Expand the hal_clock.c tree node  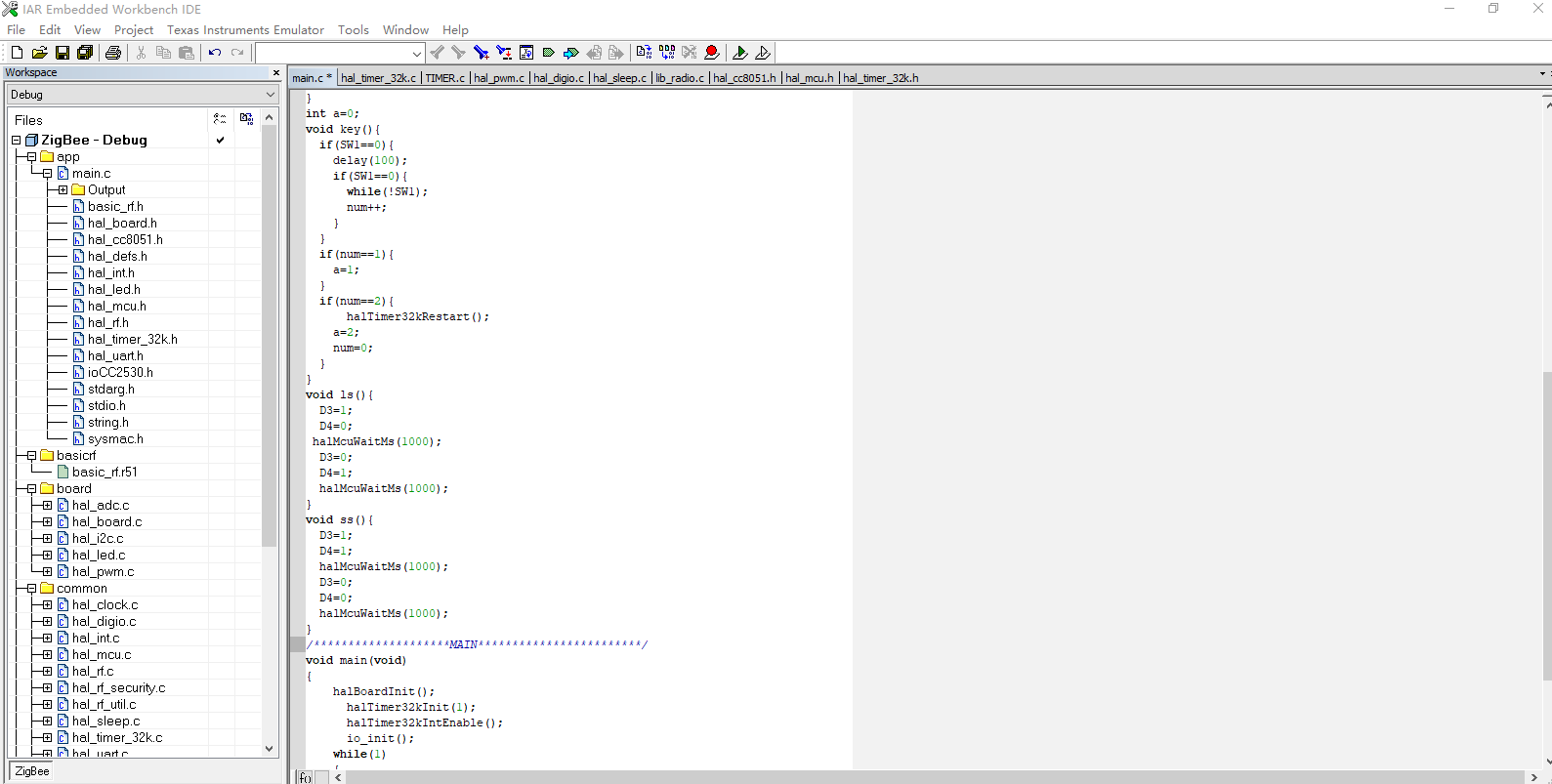pos(48,605)
